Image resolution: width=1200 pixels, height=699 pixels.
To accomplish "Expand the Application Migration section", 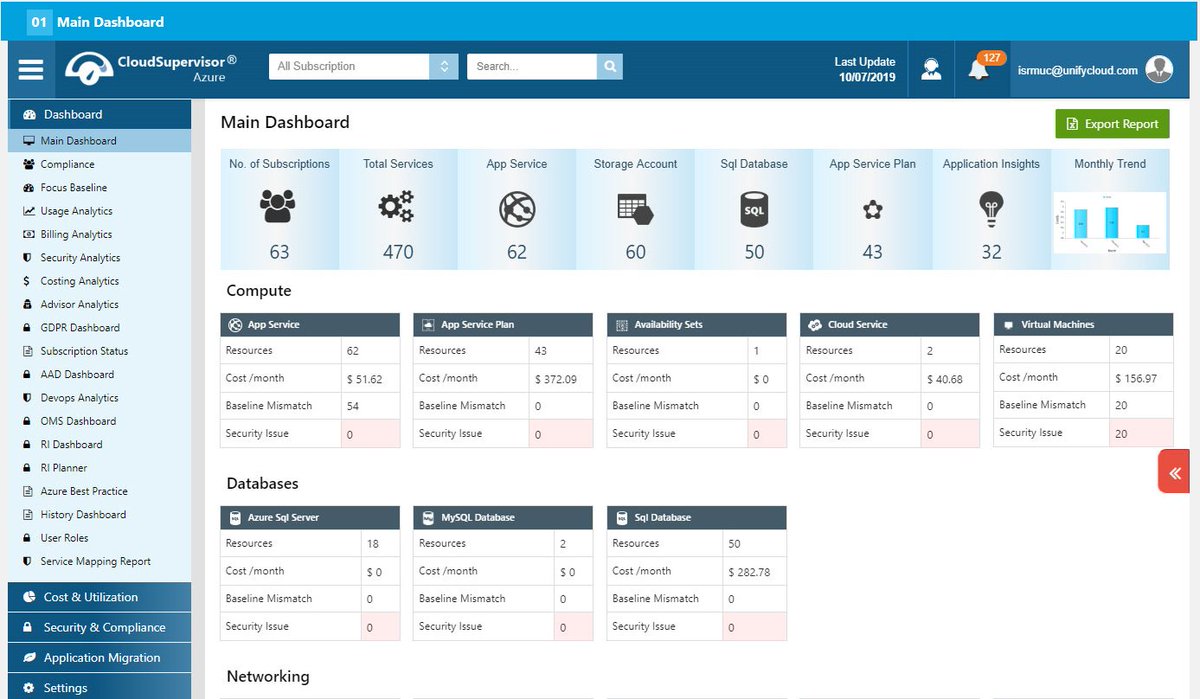I will (99, 657).
